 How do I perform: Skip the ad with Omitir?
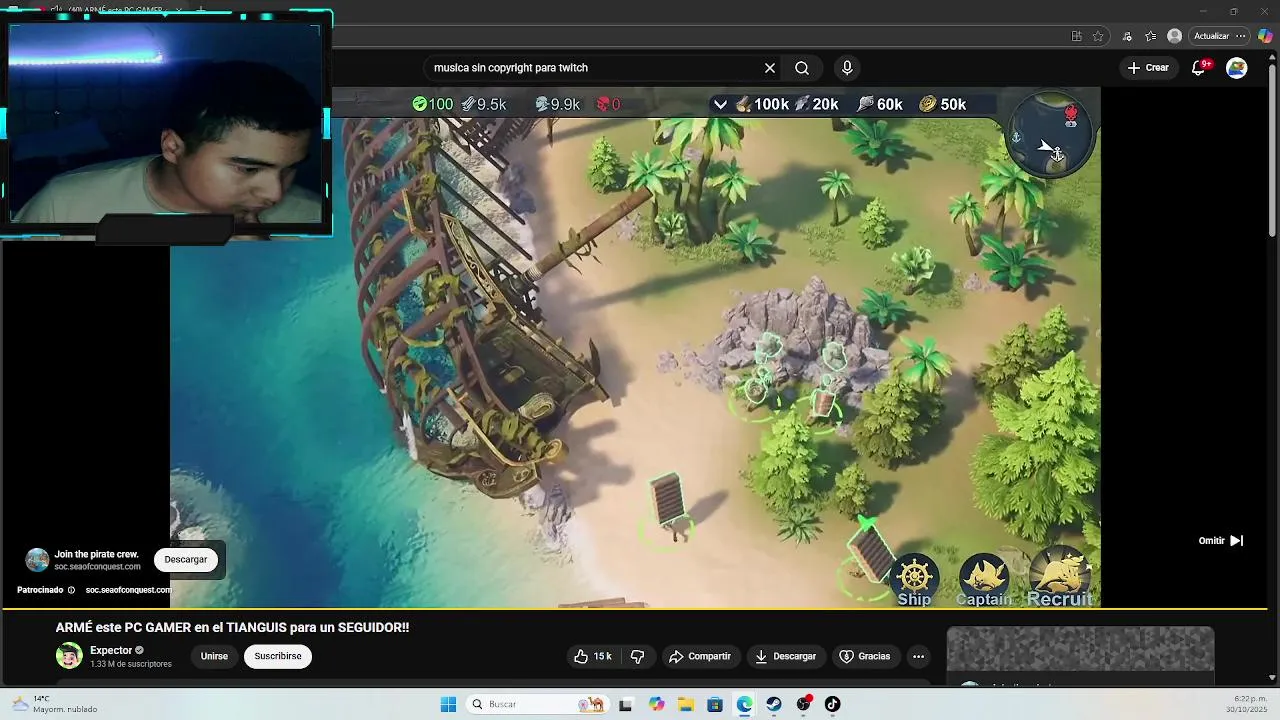(1220, 540)
